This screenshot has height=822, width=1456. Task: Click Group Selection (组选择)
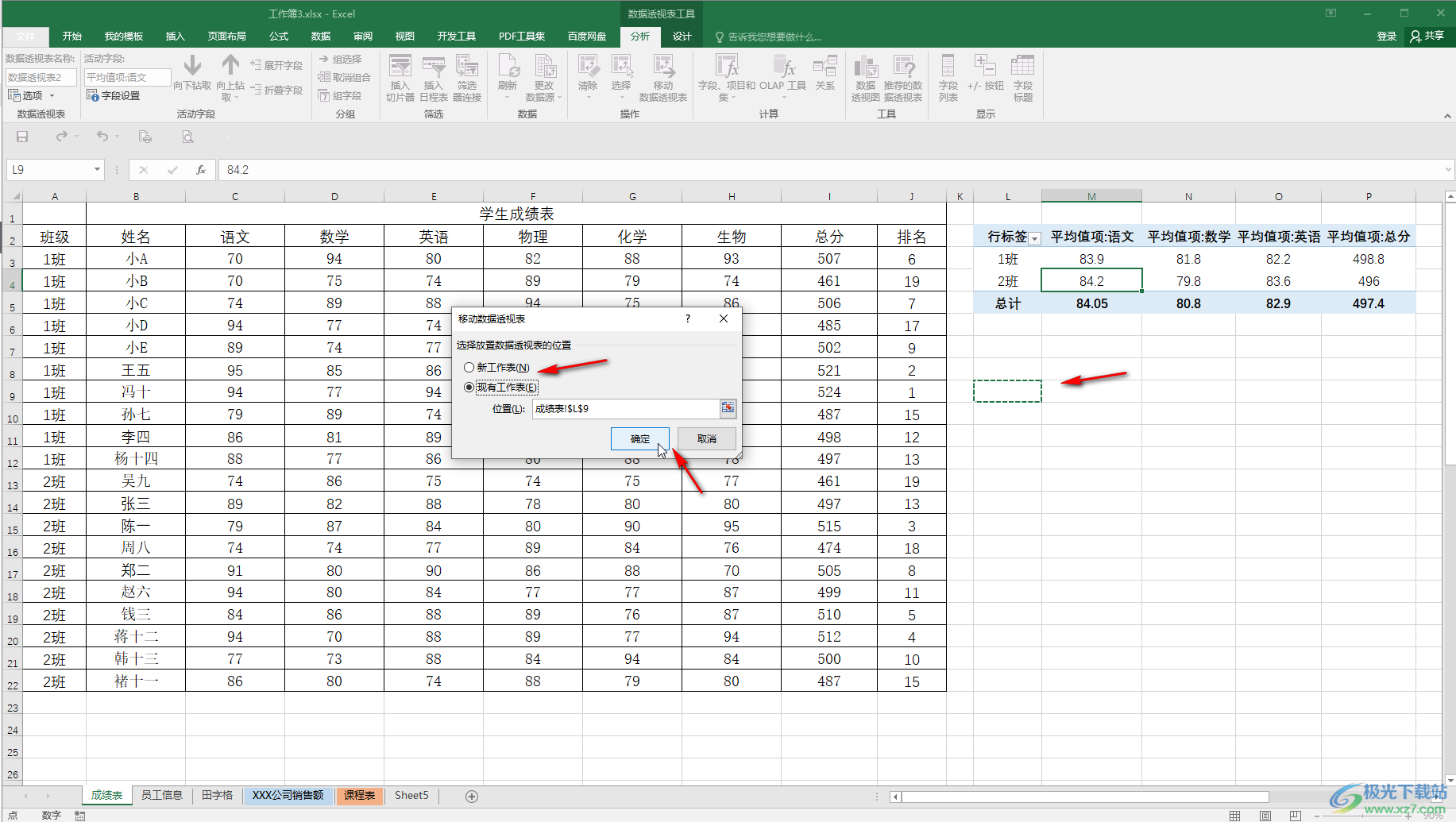(340, 59)
